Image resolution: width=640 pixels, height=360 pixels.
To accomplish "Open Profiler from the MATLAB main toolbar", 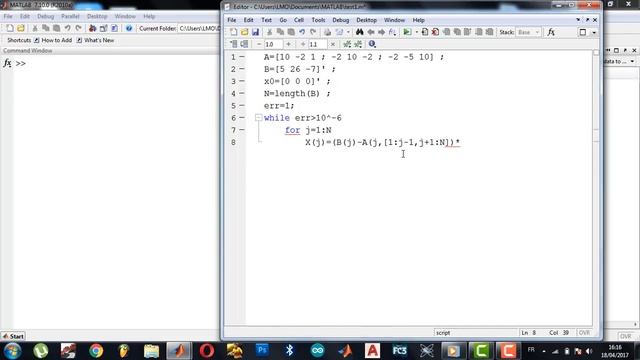I will click(115, 28).
